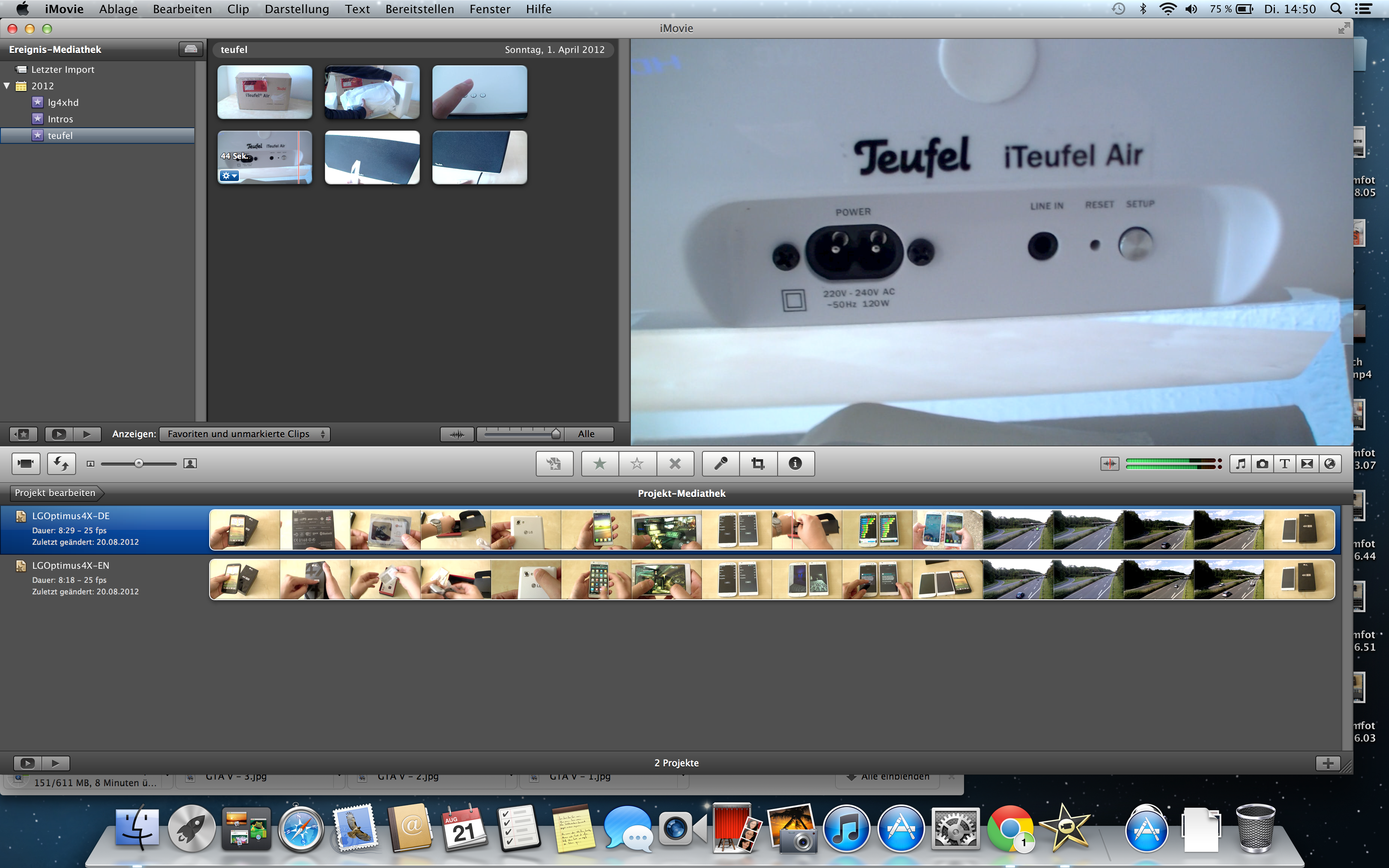
Task: Select clip with finger pointing at speaker
Action: 479,92
